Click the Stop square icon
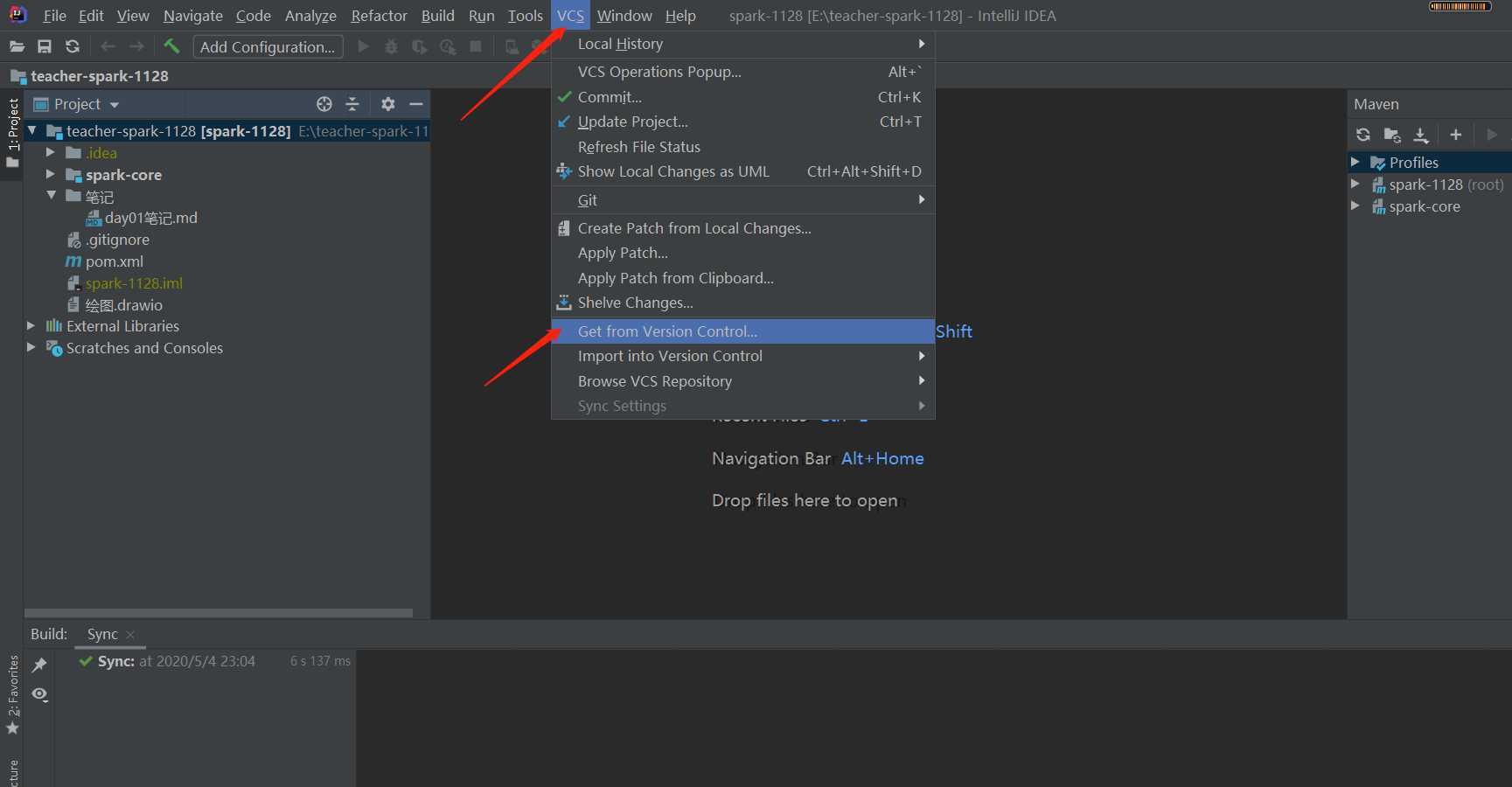The width and height of the screenshot is (1512, 787). coord(476,46)
